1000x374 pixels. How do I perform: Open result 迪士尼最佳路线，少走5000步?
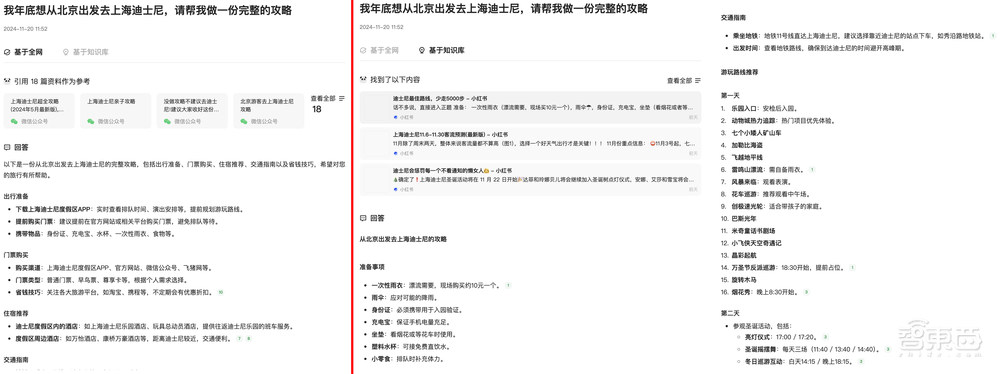click(x=530, y=107)
